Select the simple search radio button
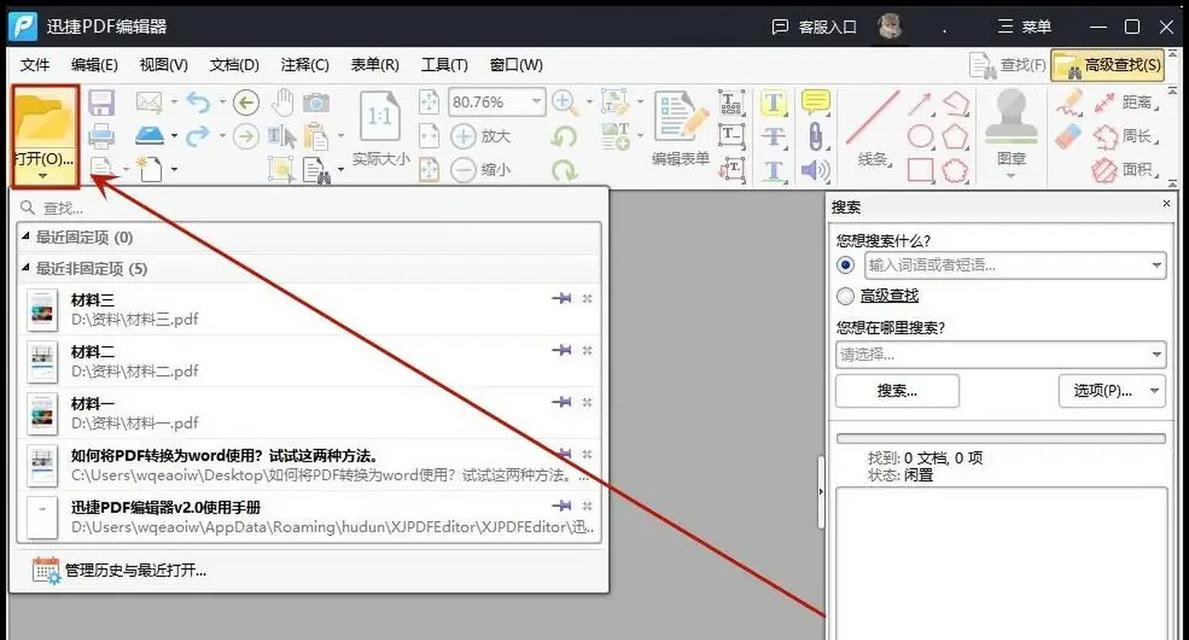 [x=845, y=265]
